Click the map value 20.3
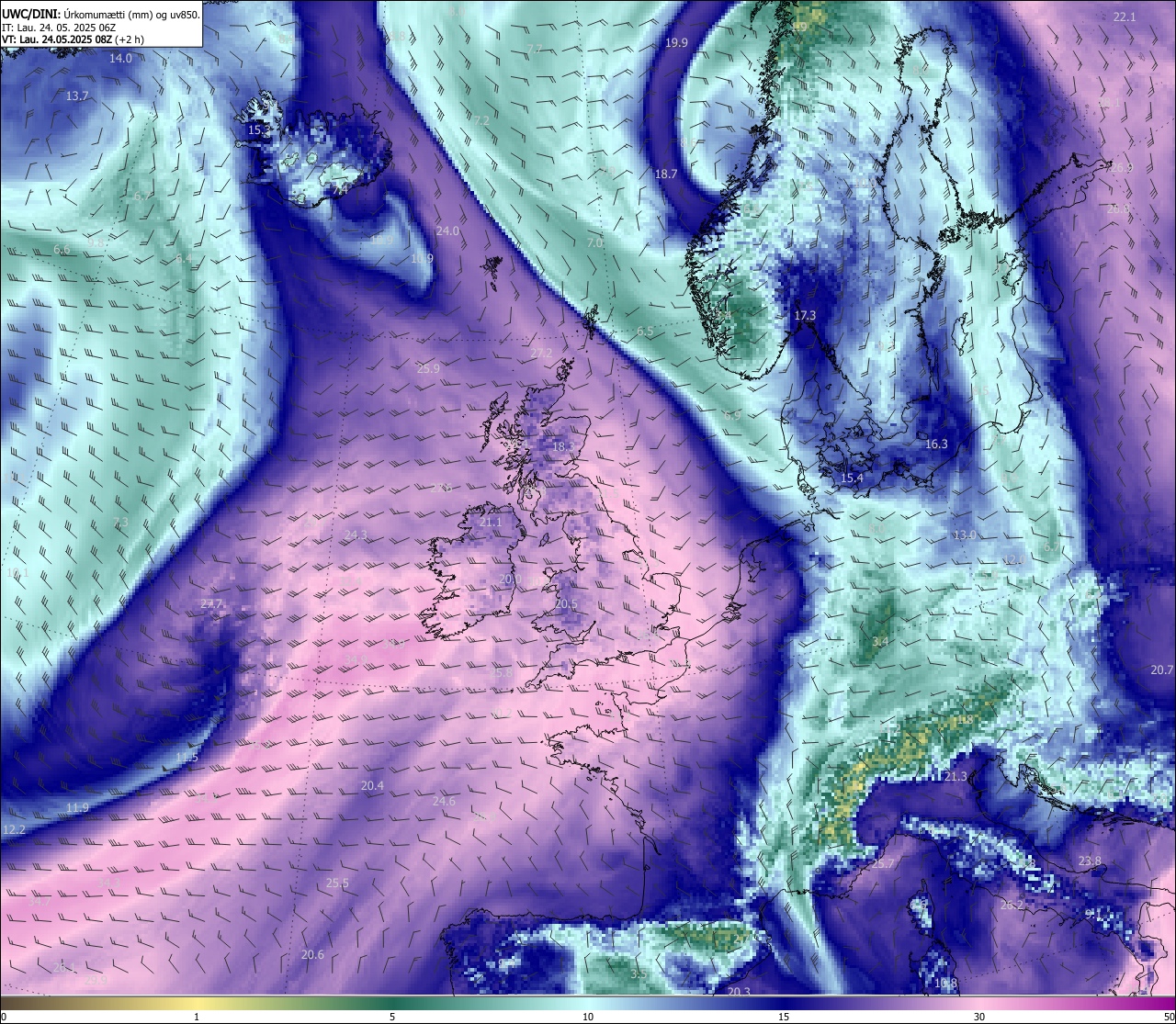Screen dimensions: 1176x1024 click(739, 992)
